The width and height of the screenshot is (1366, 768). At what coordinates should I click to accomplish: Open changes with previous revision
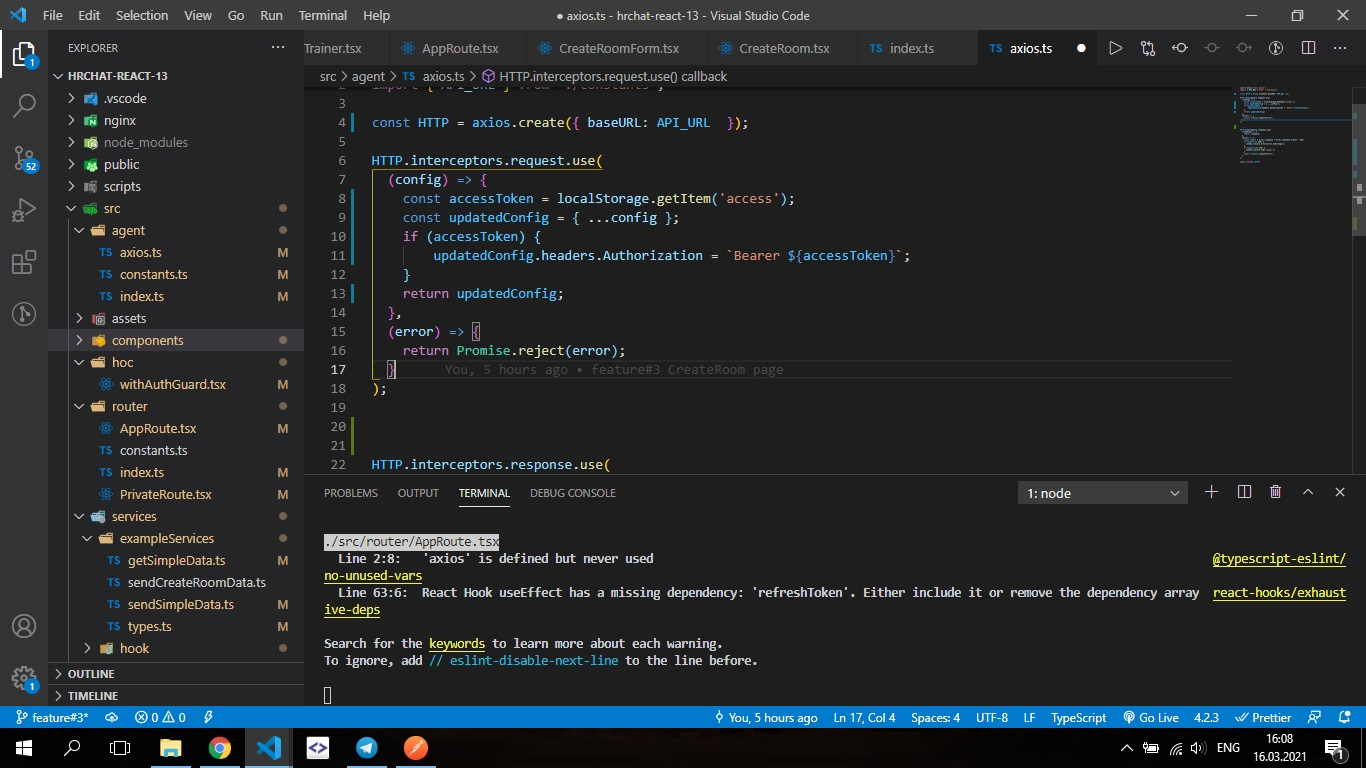tap(1180, 48)
